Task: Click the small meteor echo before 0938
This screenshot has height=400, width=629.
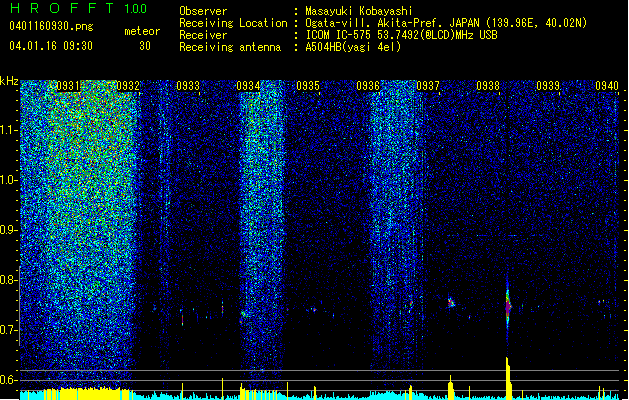Action: tap(451, 303)
